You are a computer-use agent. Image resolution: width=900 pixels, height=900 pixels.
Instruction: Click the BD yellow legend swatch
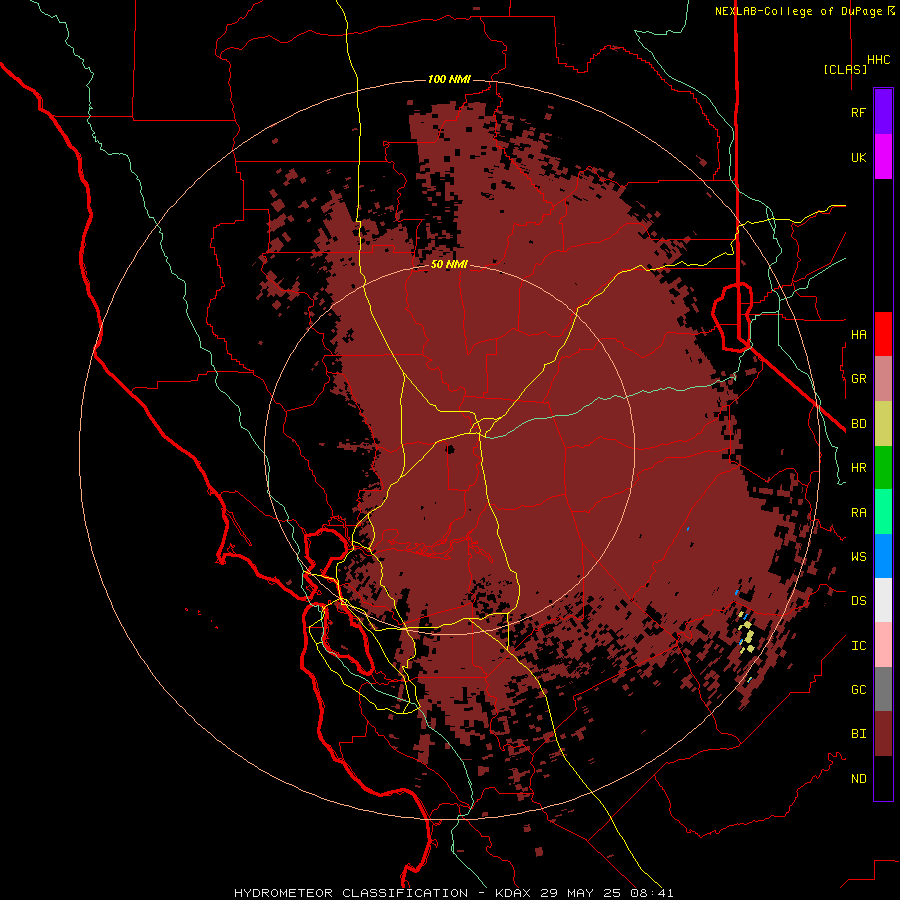point(883,424)
